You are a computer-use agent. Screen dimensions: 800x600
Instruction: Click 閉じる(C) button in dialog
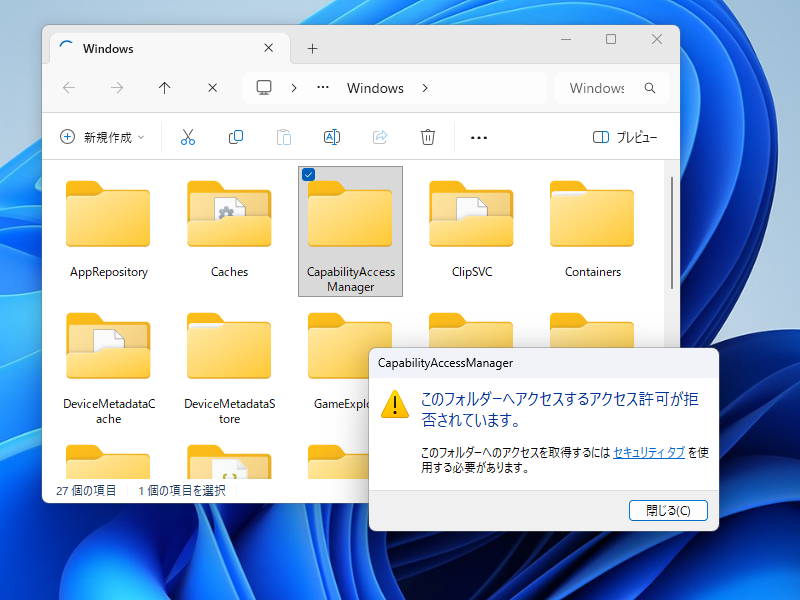668,510
